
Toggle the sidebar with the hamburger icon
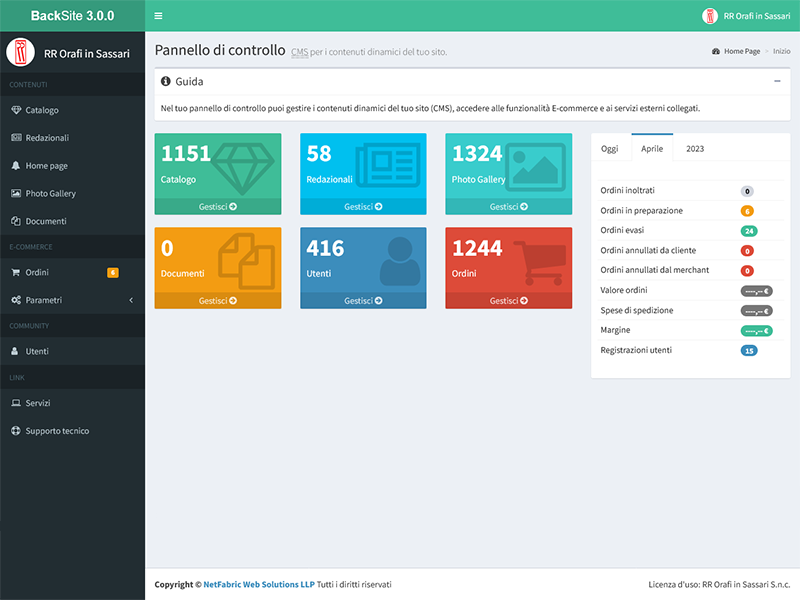click(158, 16)
